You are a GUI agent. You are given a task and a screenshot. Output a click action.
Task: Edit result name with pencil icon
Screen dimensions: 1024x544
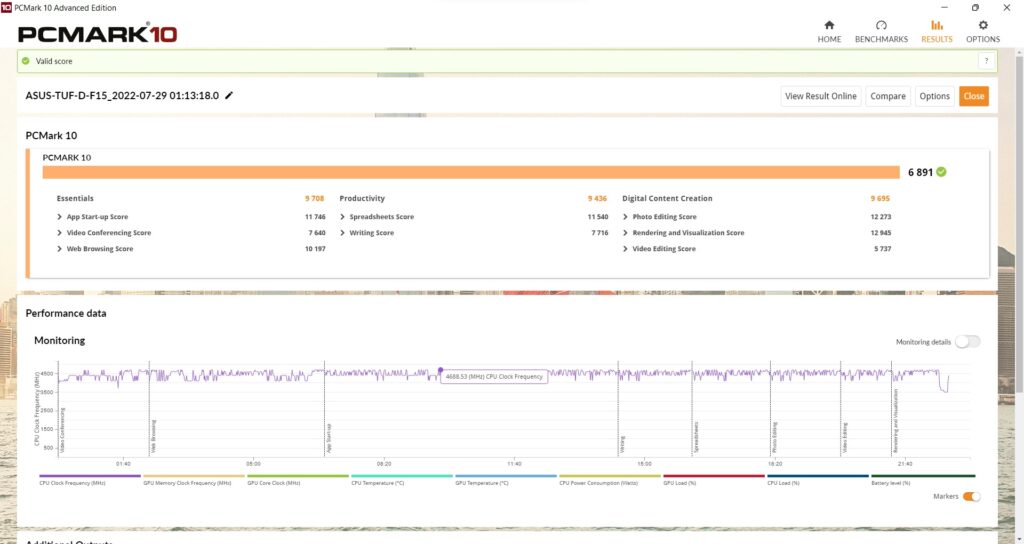pyautogui.click(x=229, y=95)
